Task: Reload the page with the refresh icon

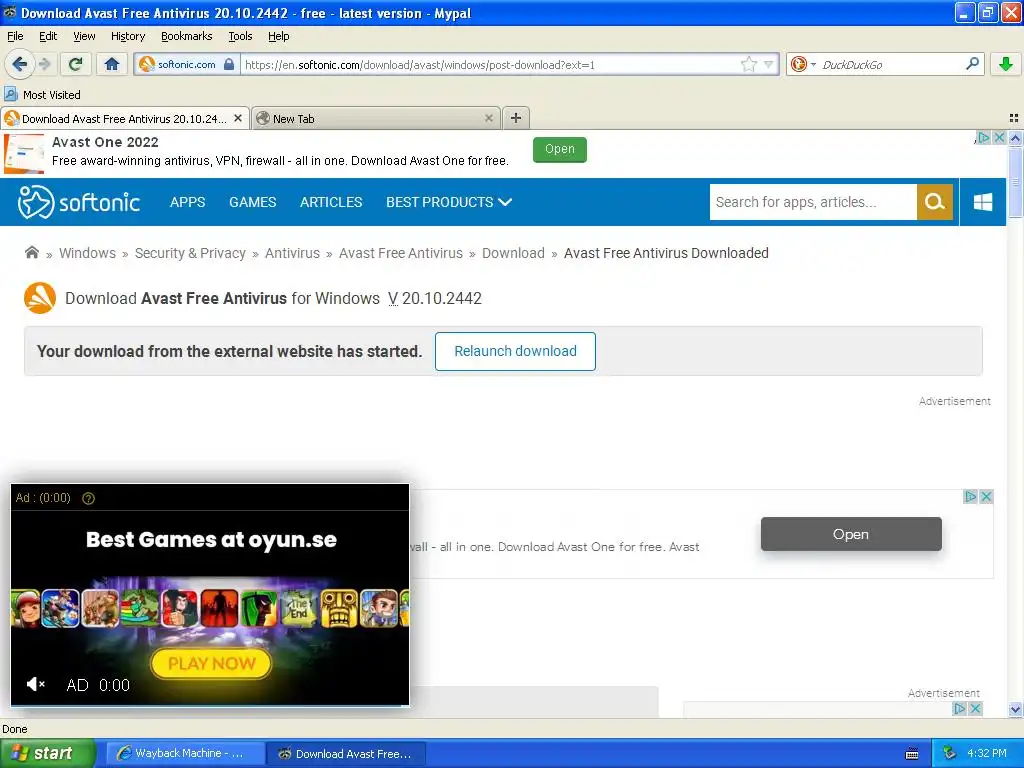Action: click(76, 64)
